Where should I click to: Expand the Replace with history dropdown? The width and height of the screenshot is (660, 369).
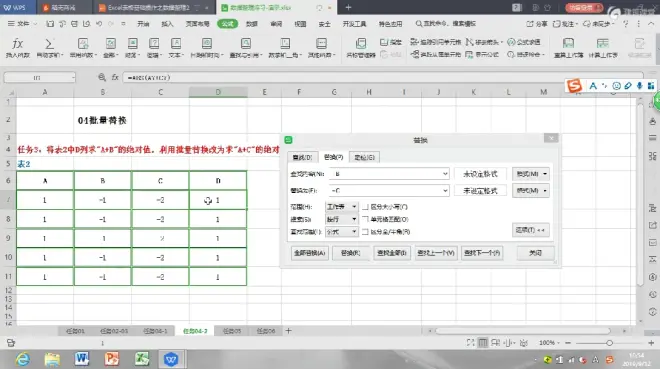(x=445, y=191)
